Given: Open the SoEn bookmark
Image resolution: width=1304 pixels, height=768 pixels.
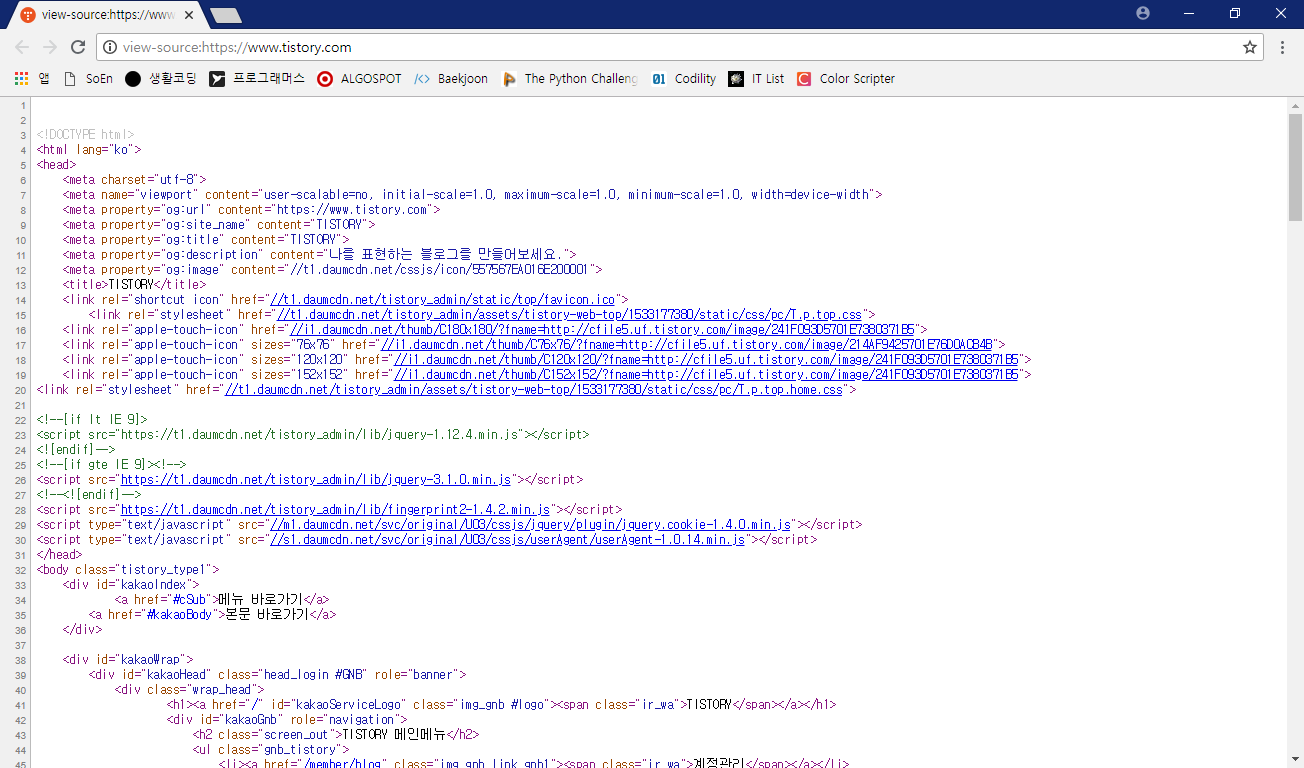Looking at the screenshot, I should (88, 78).
